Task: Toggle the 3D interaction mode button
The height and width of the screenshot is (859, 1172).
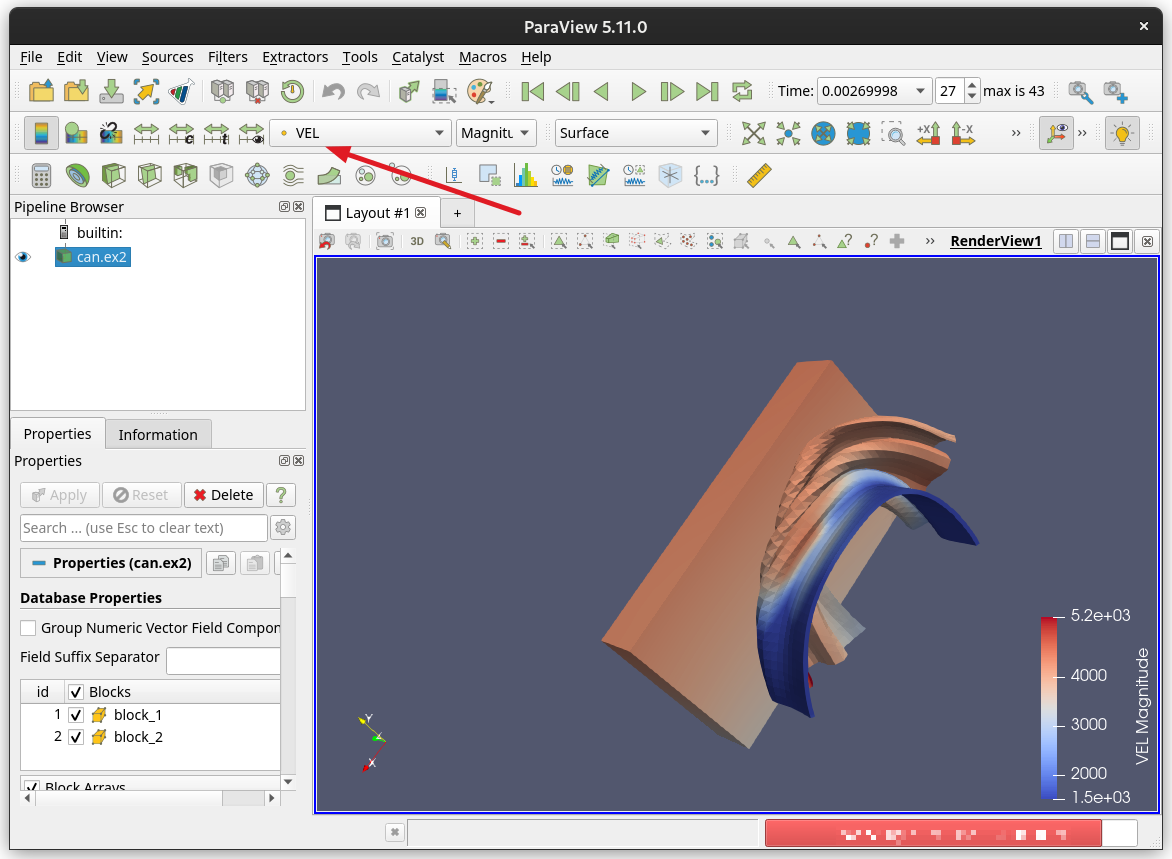Action: (416, 241)
